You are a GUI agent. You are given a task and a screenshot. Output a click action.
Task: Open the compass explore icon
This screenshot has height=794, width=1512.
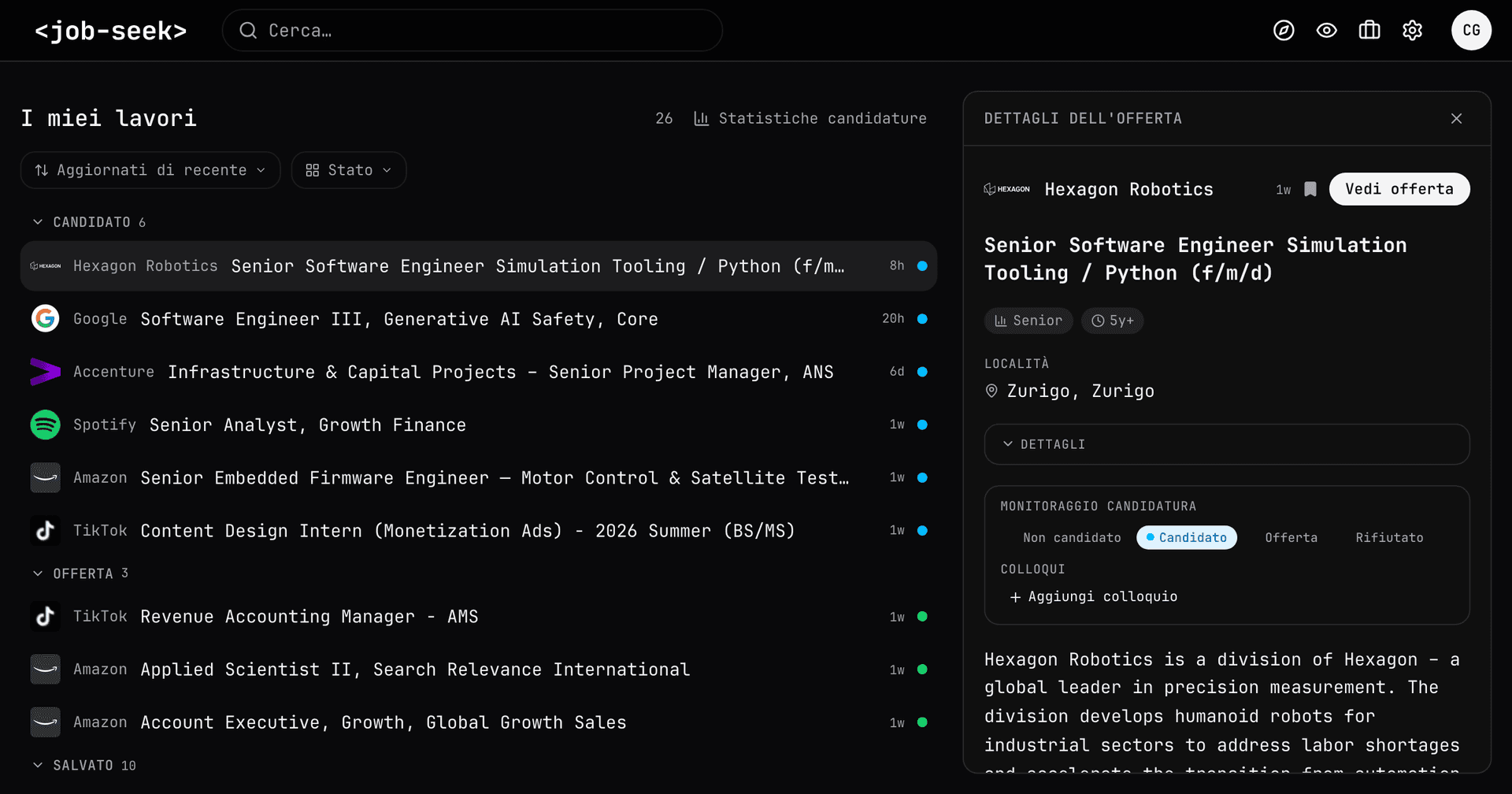(1284, 31)
